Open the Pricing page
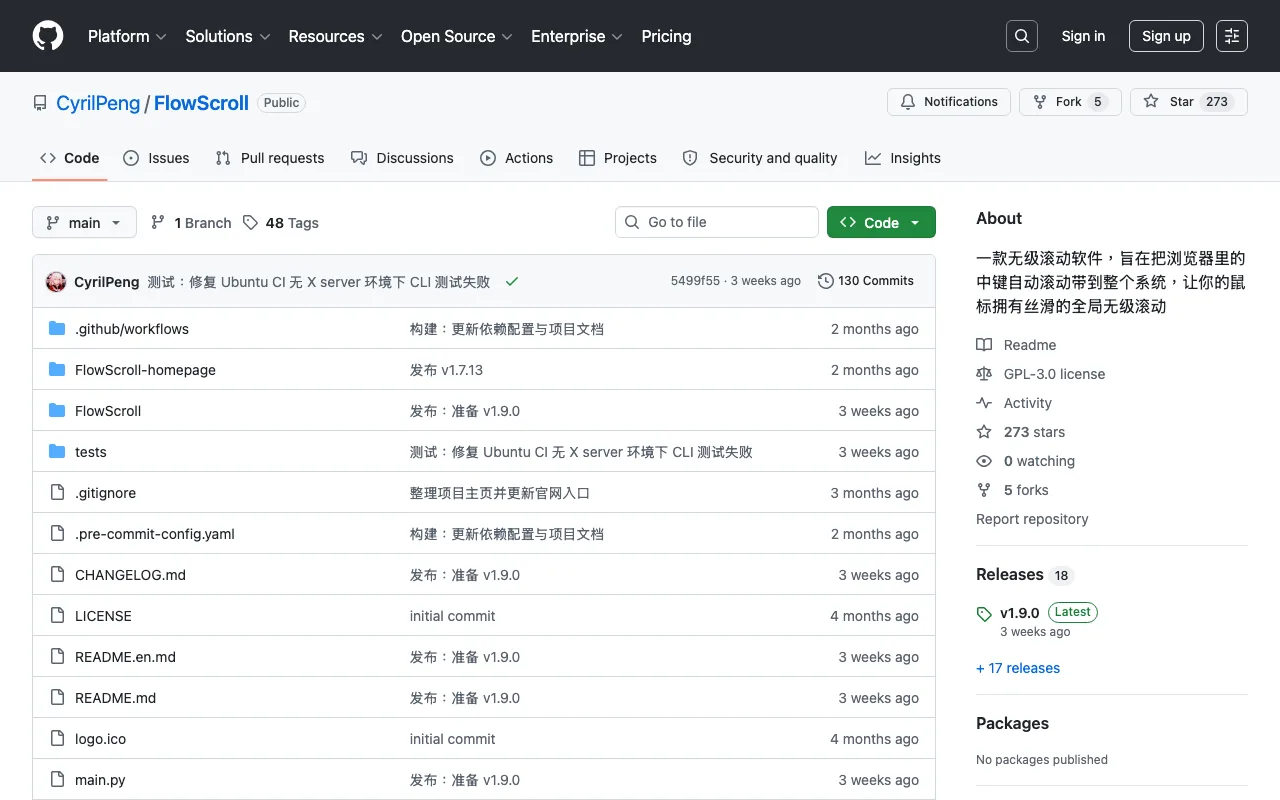The height and width of the screenshot is (800, 1280). tap(666, 36)
